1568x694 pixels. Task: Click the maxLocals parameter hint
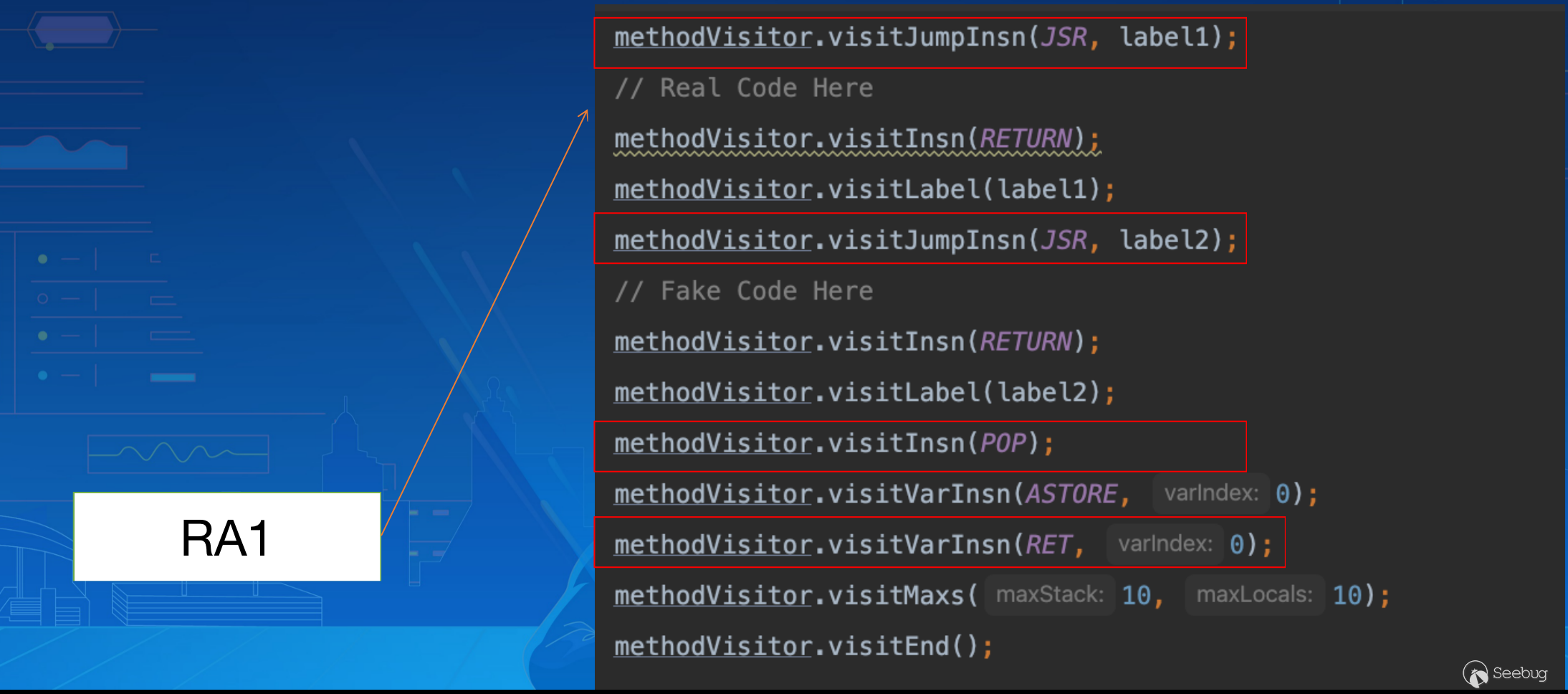pyautogui.click(x=1254, y=594)
